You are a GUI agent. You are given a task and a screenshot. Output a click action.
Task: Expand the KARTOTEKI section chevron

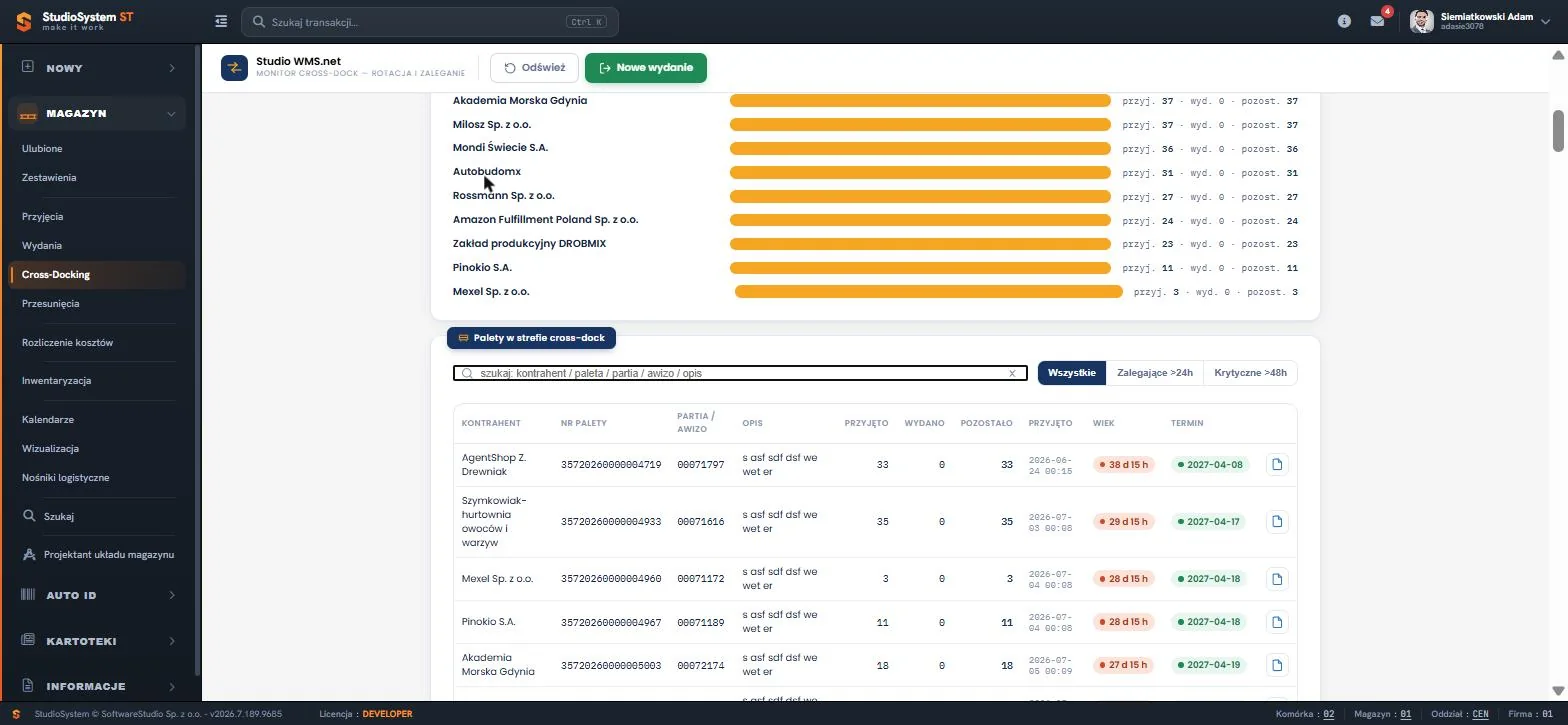pos(172,641)
